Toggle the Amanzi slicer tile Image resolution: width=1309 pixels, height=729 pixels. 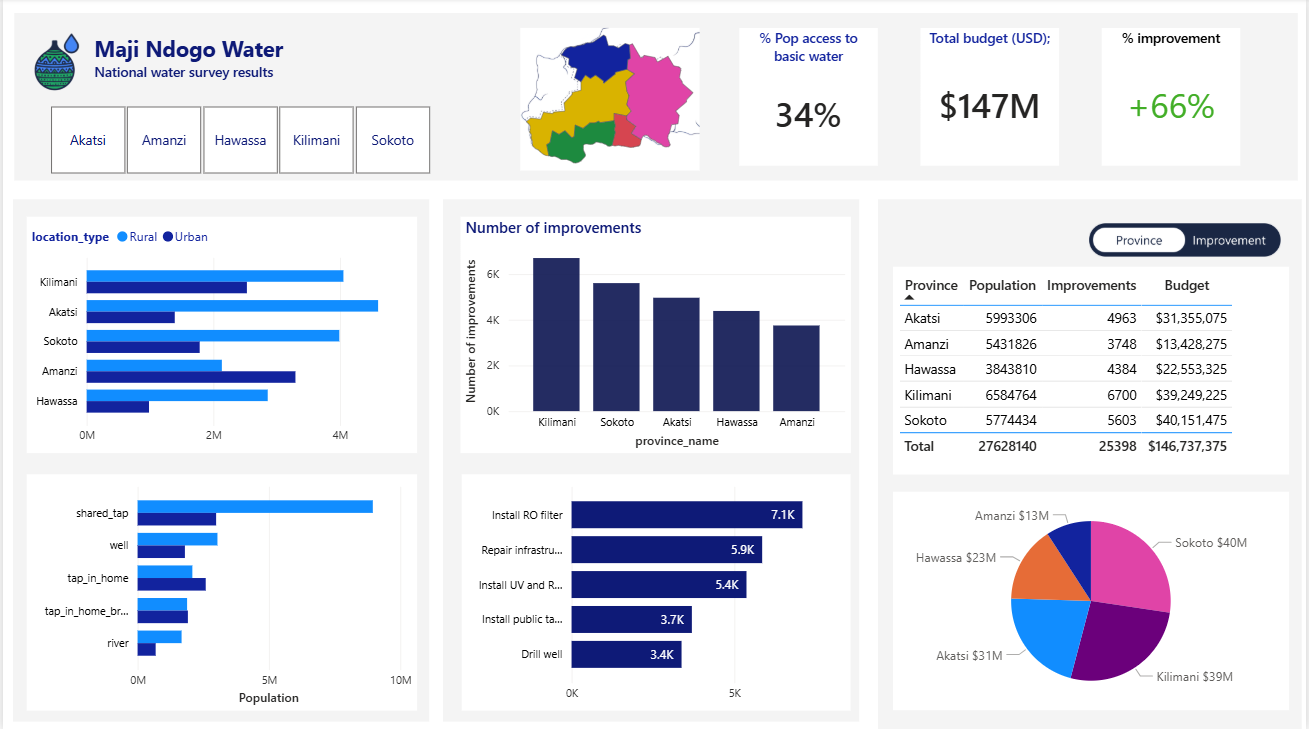pos(164,140)
